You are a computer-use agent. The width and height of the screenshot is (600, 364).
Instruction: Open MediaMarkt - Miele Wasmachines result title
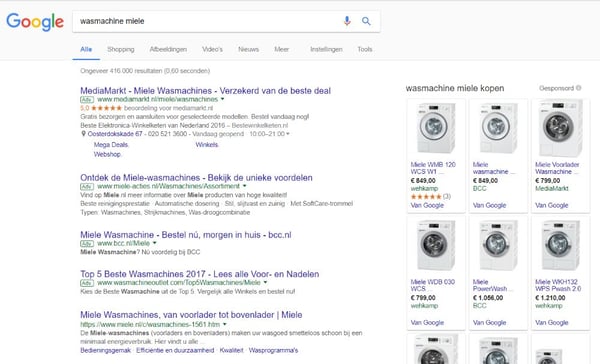(205, 91)
